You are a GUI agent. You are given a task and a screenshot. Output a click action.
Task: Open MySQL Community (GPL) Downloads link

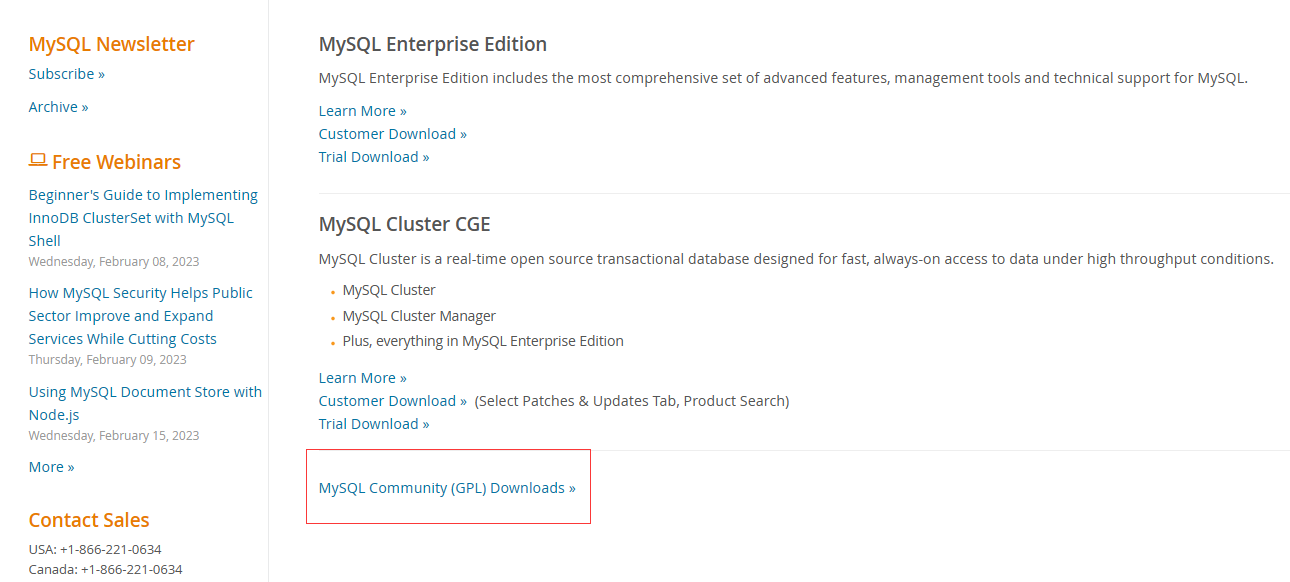[447, 488]
